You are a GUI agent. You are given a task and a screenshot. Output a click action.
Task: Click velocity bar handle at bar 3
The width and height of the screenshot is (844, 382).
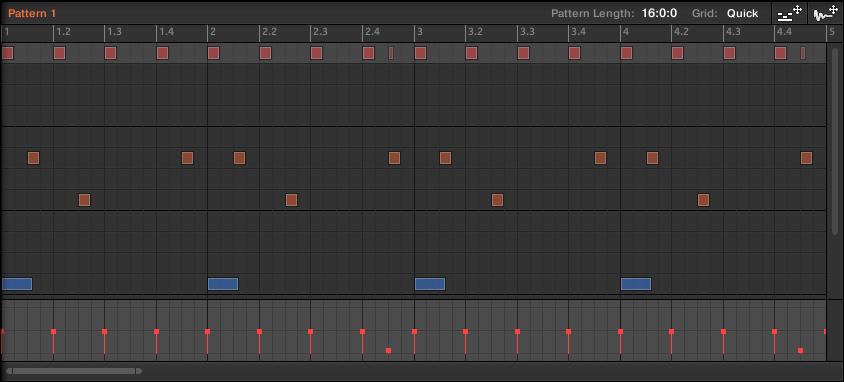414,332
